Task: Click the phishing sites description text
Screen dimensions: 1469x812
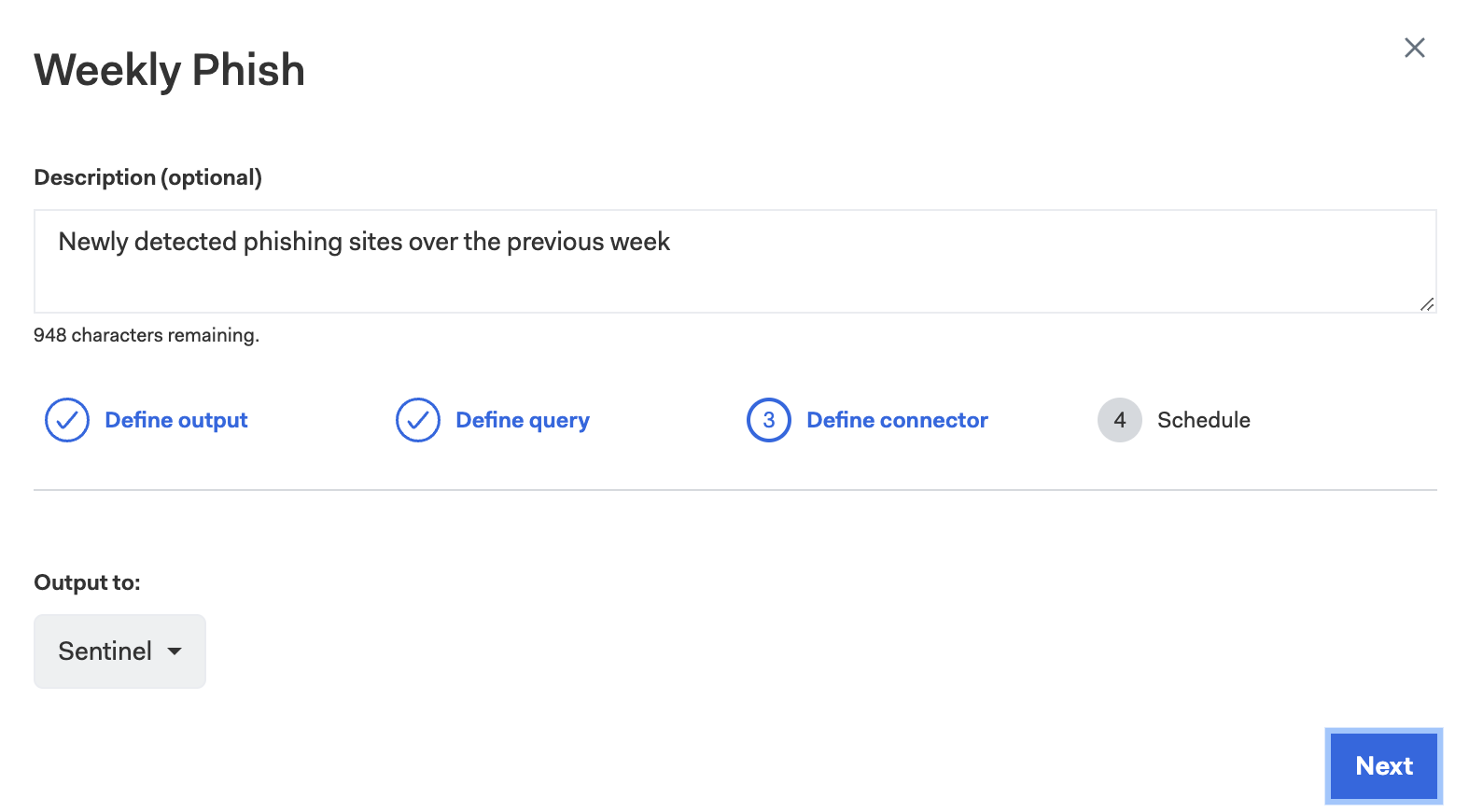Action: point(364,242)
